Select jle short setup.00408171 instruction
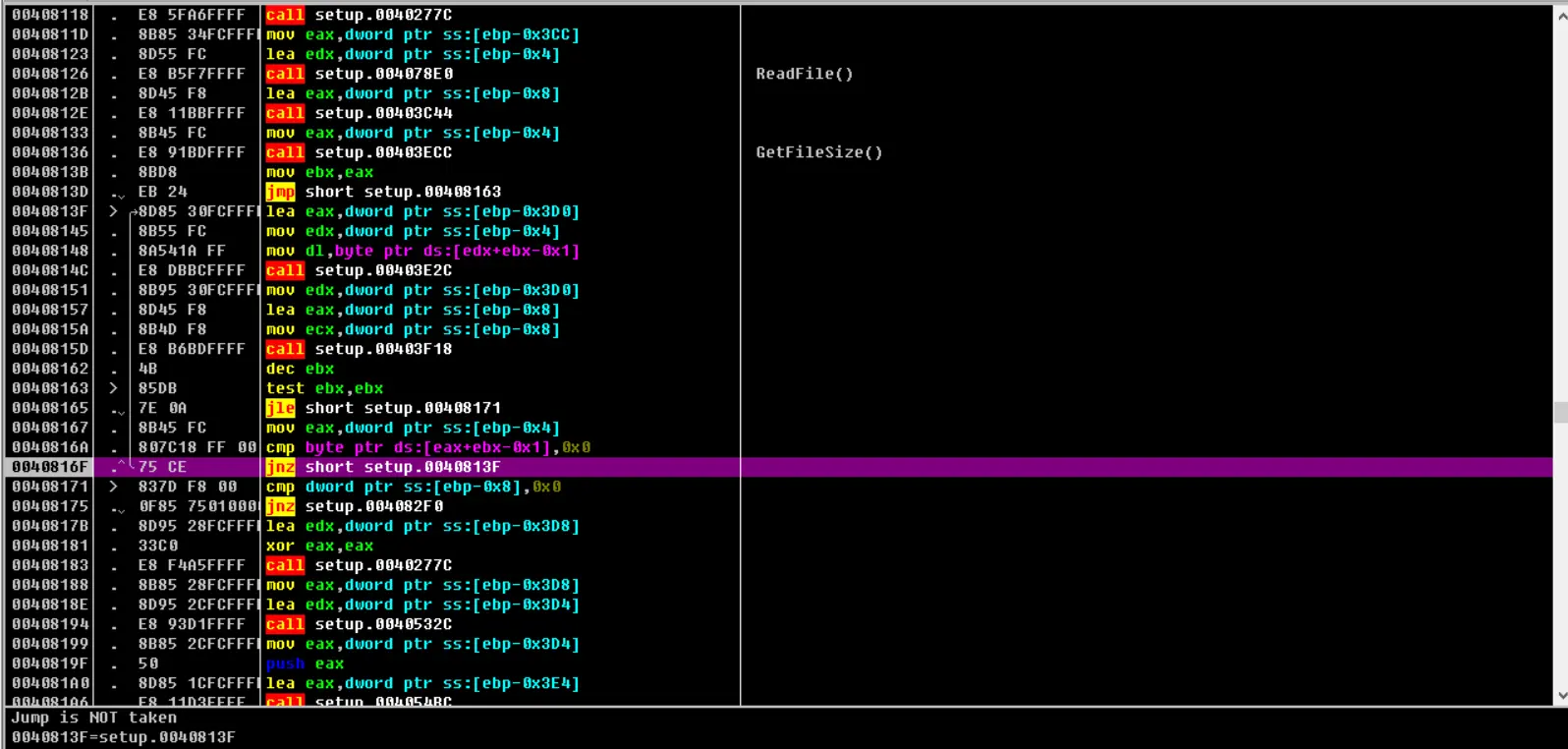1568x749 pixels. pyautogui.click(x=384, y=408)
